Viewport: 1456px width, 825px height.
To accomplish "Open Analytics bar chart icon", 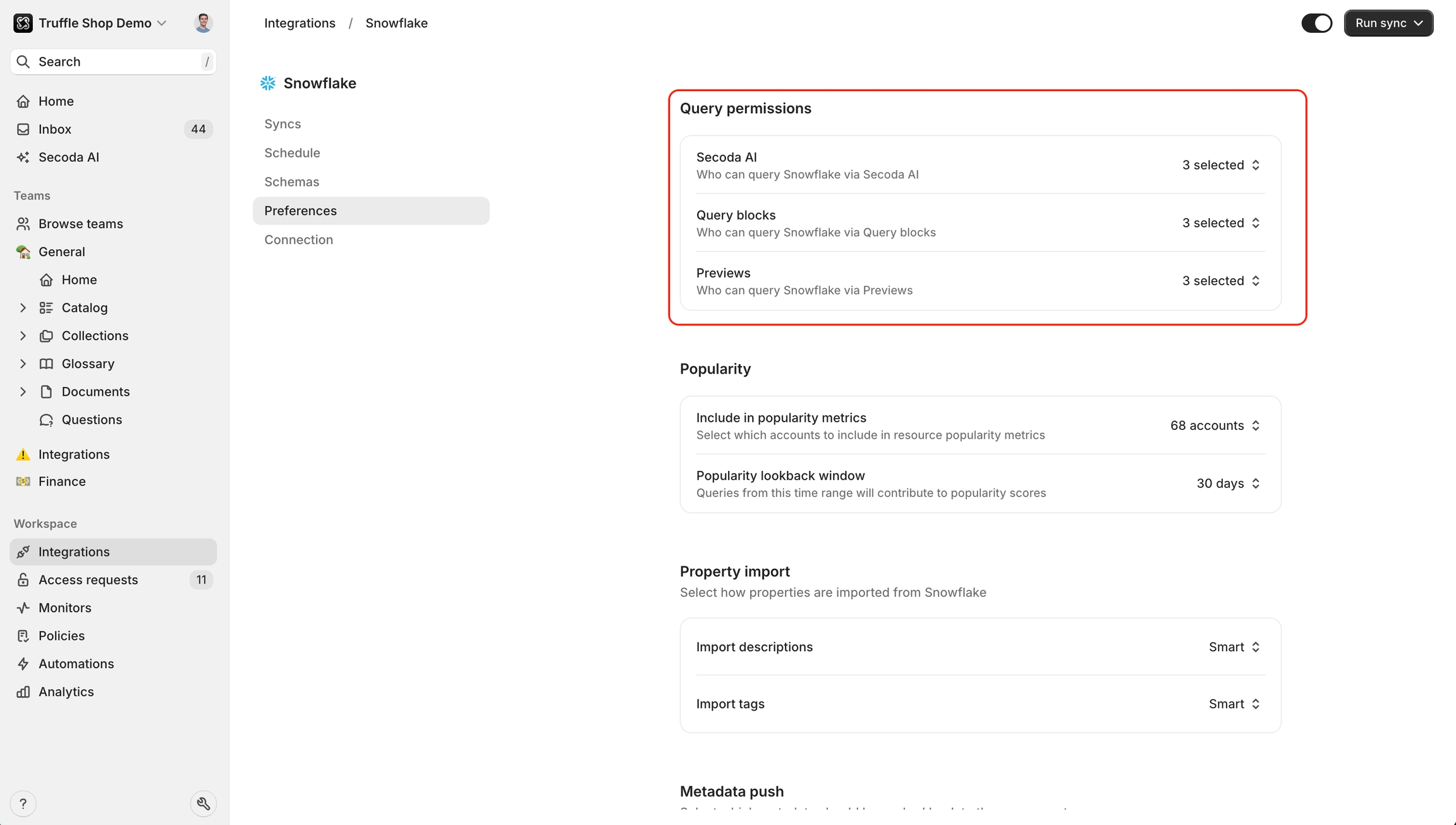I will coord(23,692).
